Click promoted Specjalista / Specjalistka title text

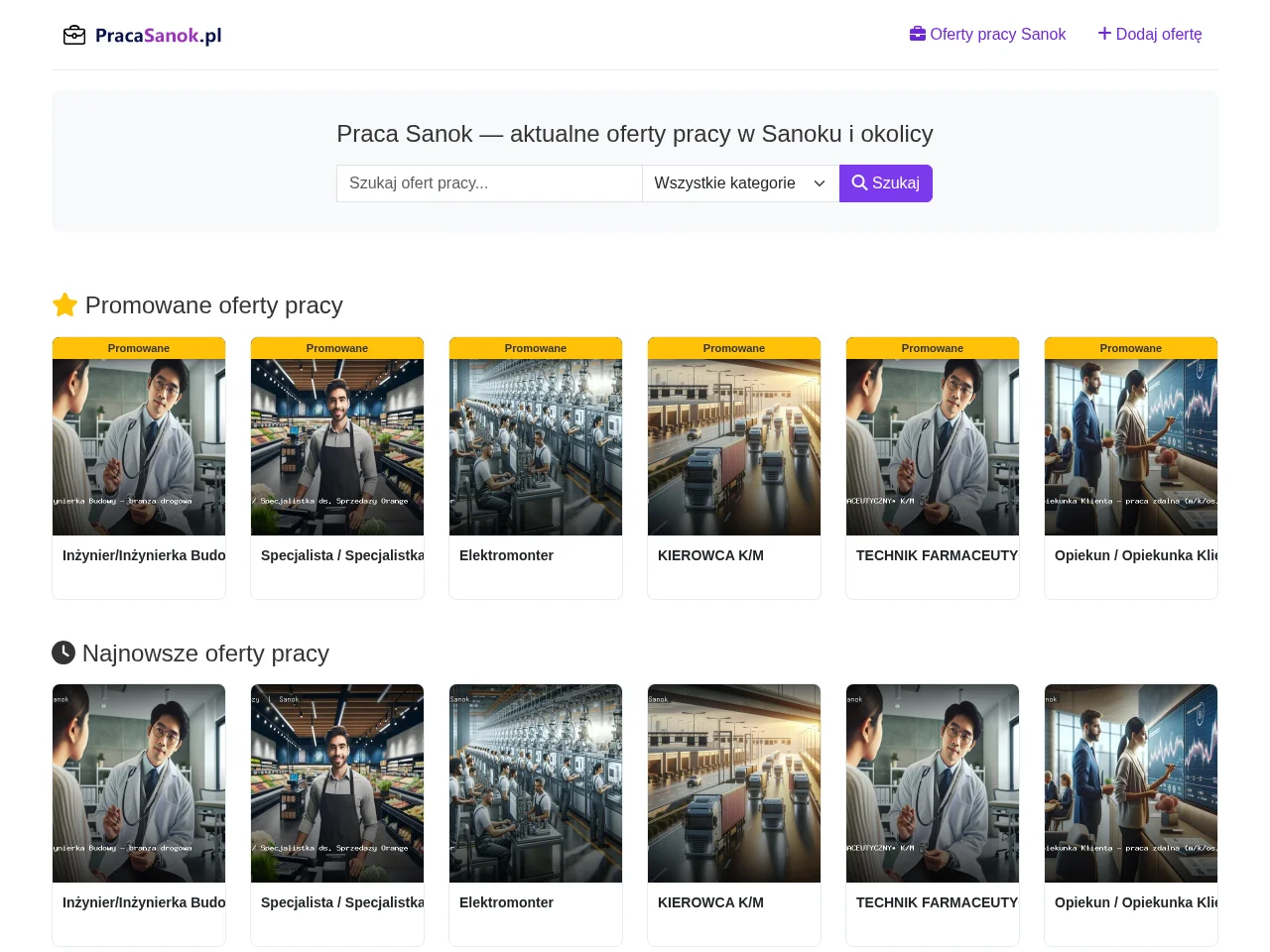pos(342,555)
